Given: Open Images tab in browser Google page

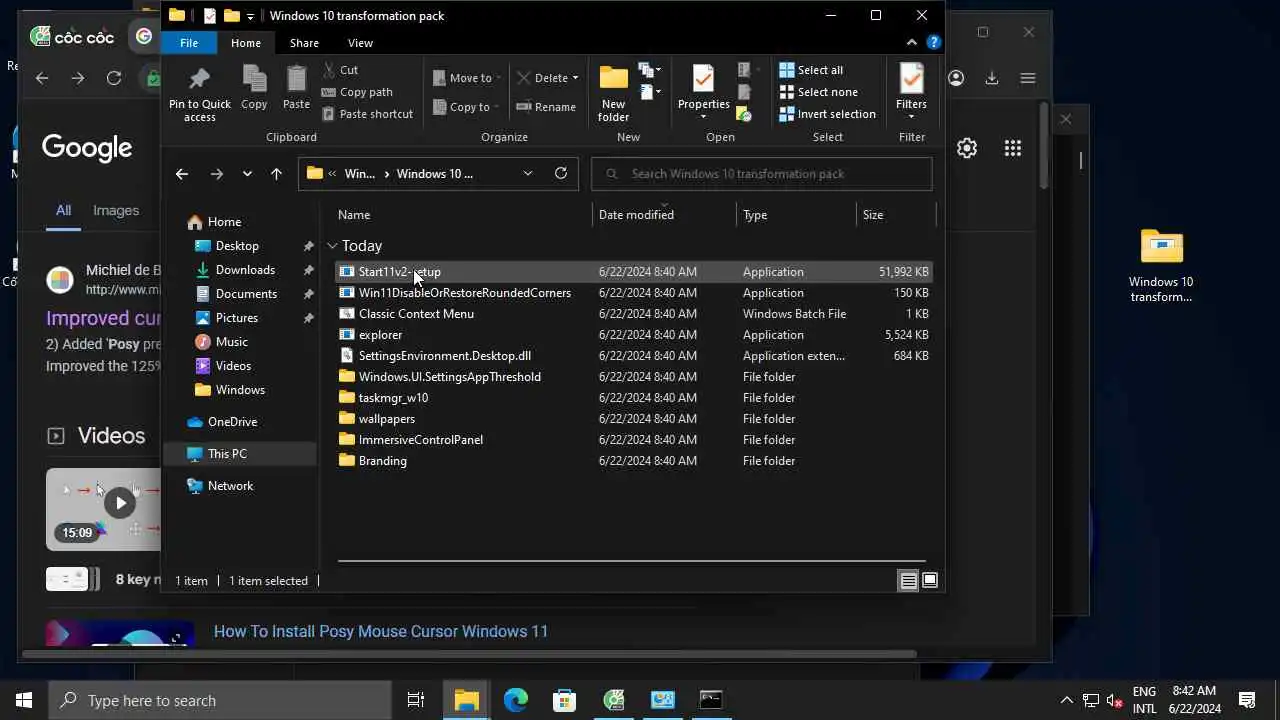Looking at the screenshot, I should click(116, 210).
